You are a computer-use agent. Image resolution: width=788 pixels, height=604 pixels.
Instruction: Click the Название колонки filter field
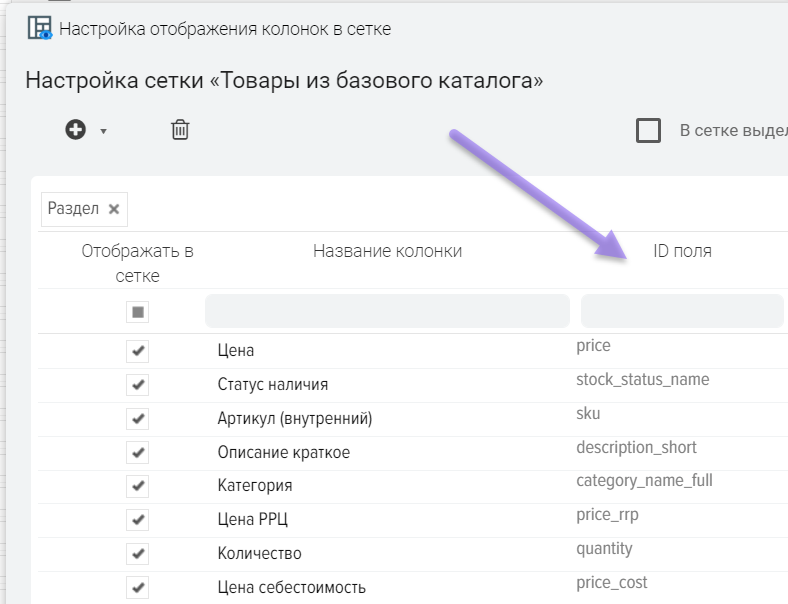click(x=387, y=311)
